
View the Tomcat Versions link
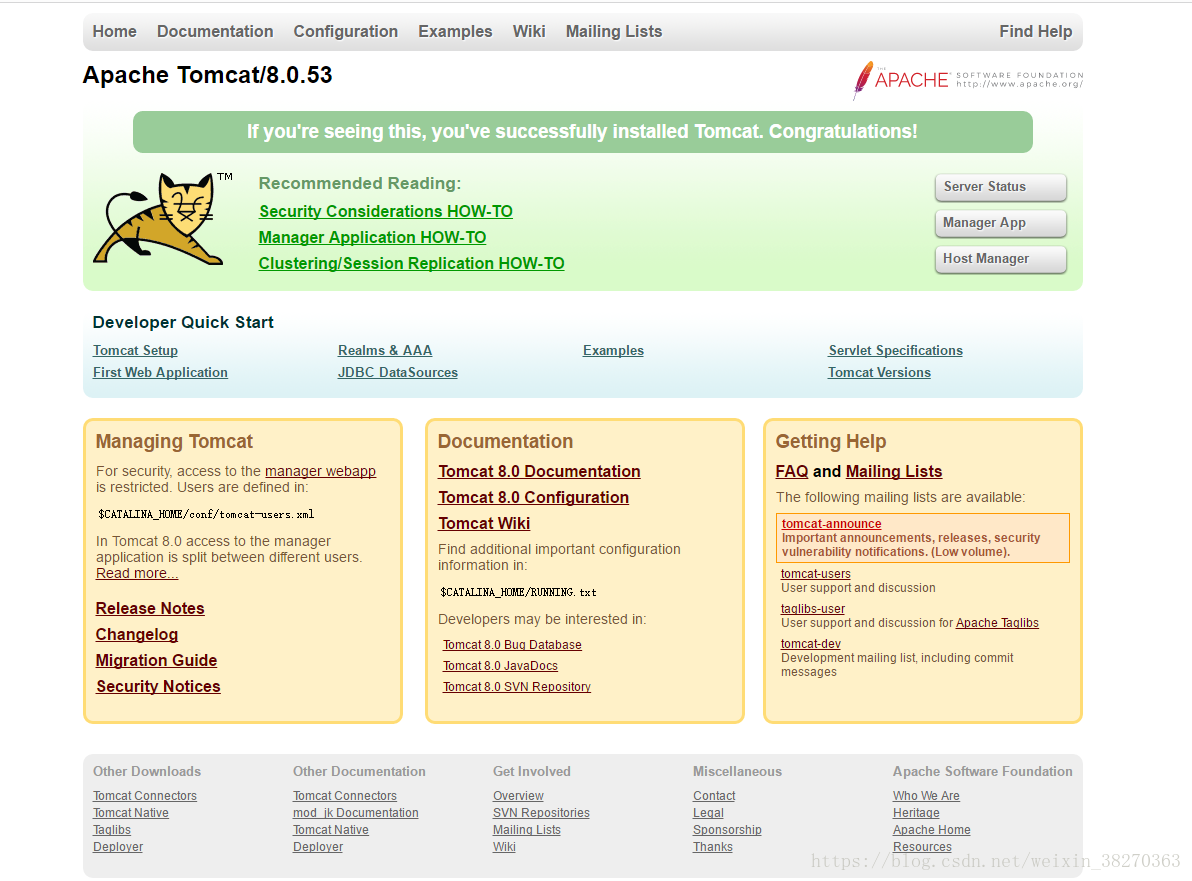880,372
